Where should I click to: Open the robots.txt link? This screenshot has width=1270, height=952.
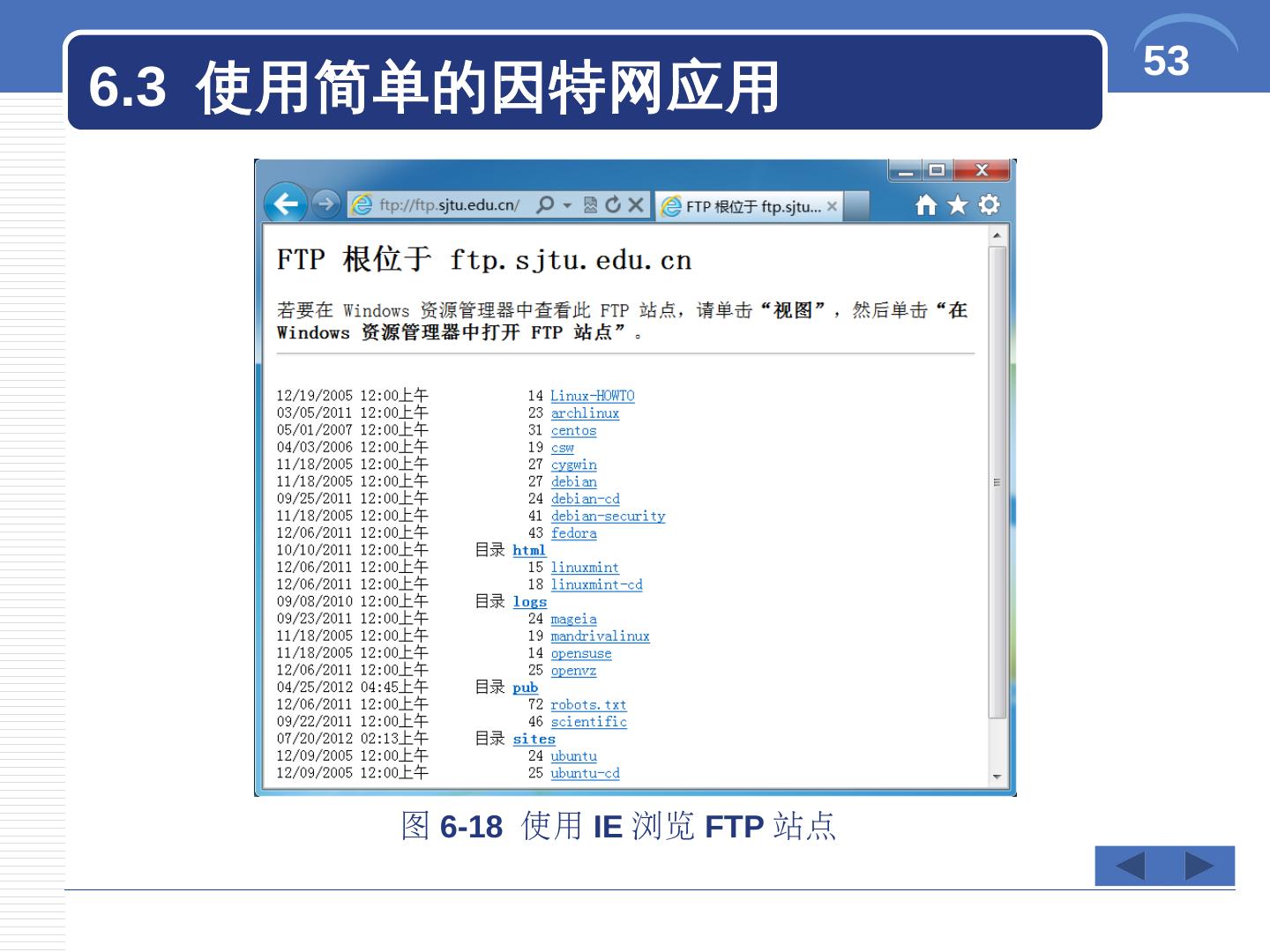pos(588,705)
